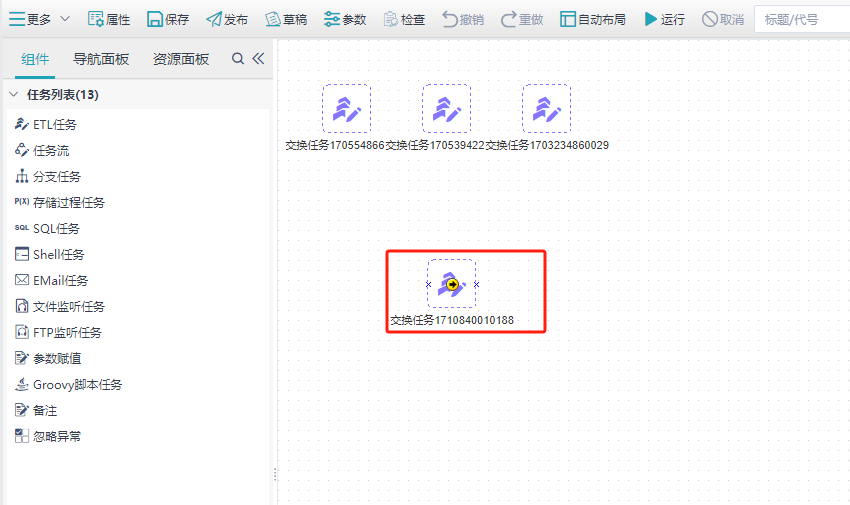The width and height of the screenshot is (850, 505).
Task: Click the 发布 publish icon
Action: [214, 19]
